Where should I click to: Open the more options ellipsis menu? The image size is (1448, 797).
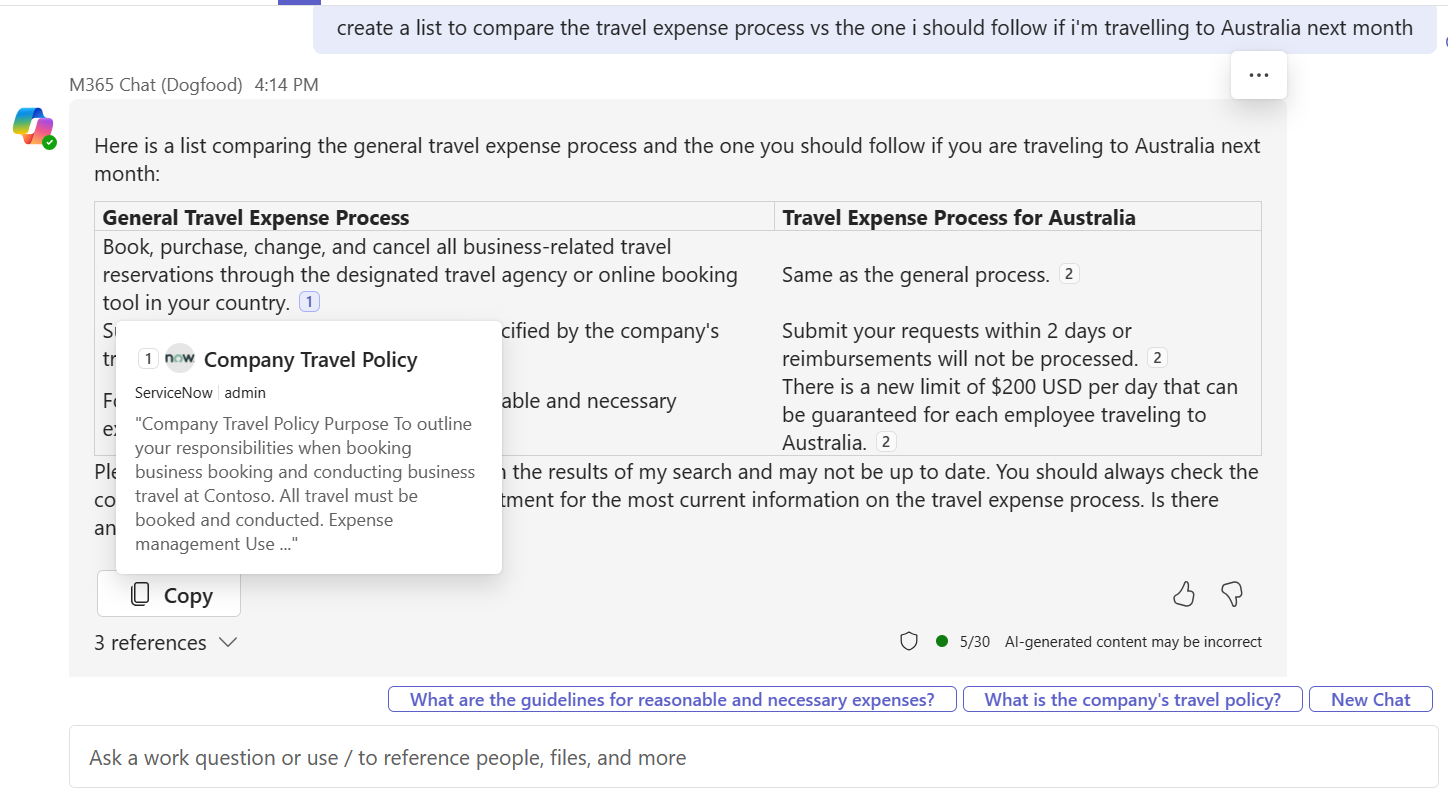click(1258, 75)
